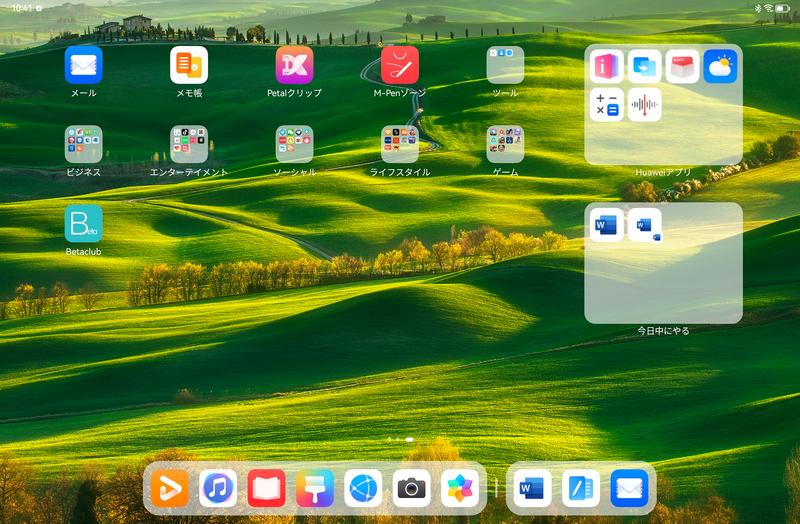Tap the 今日中にやる folder label
Viewport: 800px width, 524px height.
point(663,331)
